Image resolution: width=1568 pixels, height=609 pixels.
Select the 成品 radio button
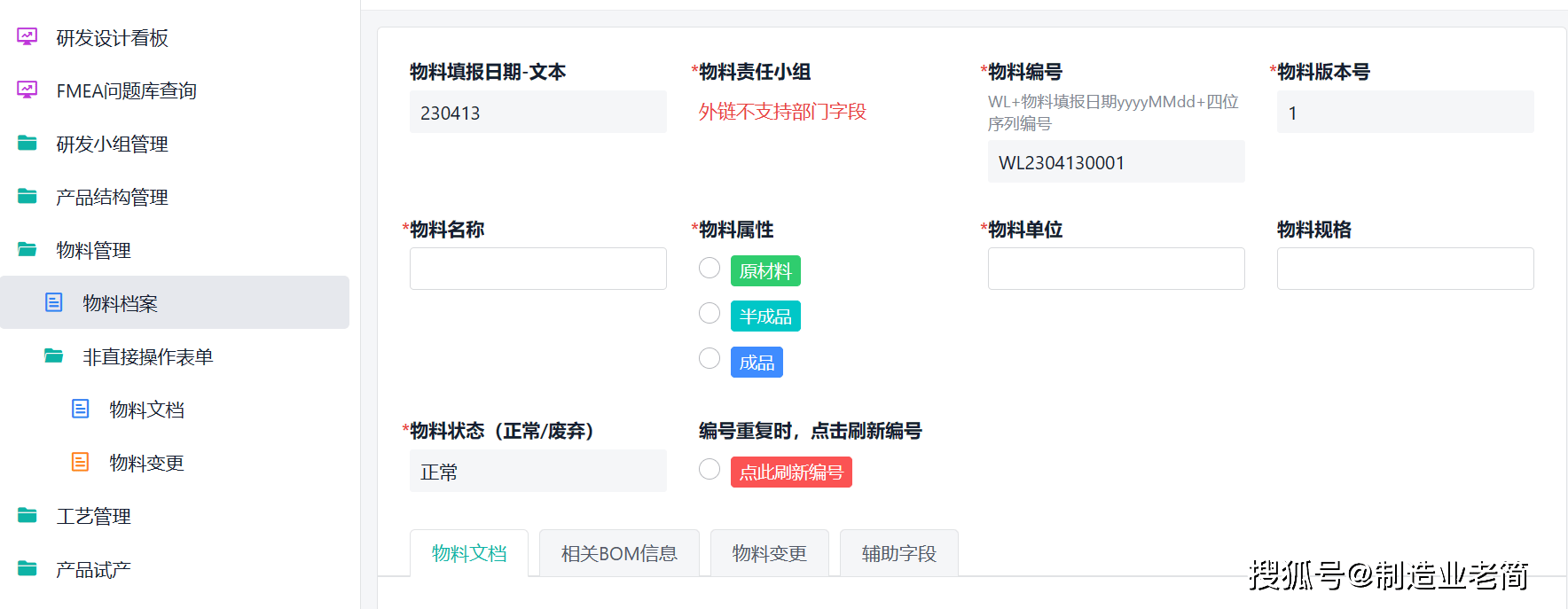pos(710,358)
